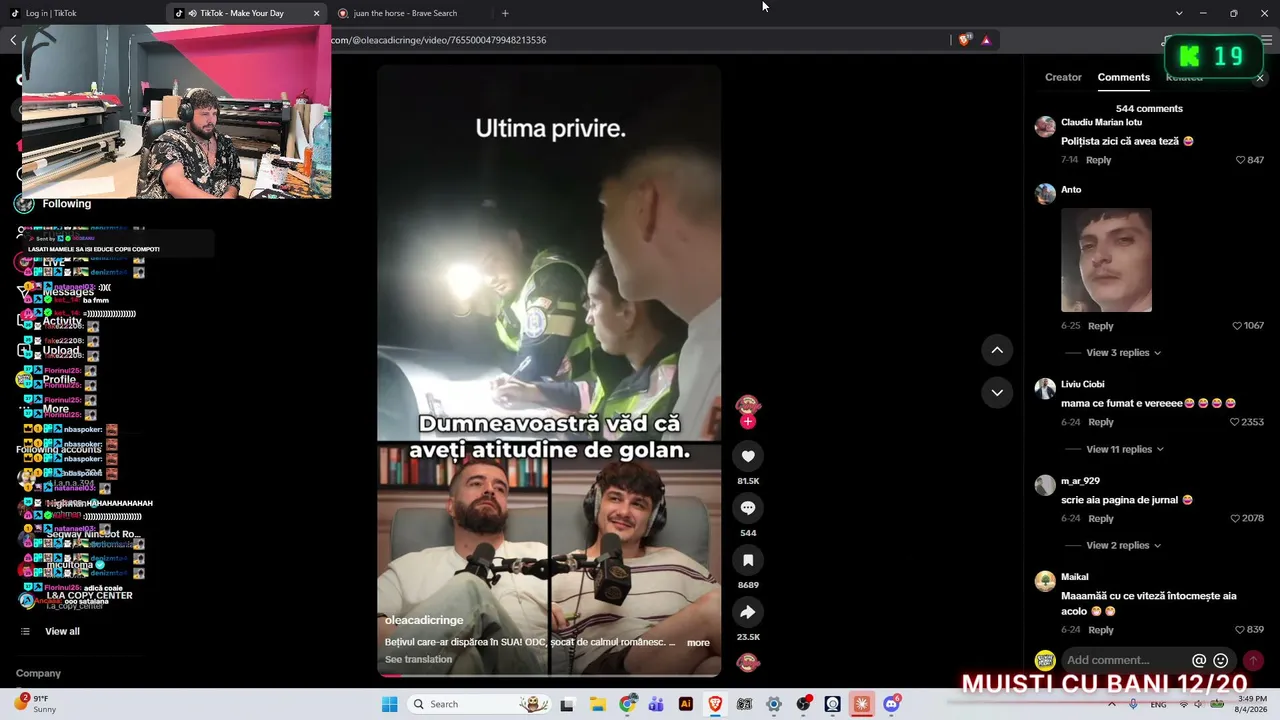Mute the 'TikTok - Make Your Day' tab audio
This screenshot has height=720, width=1280.
pos(192,13)
